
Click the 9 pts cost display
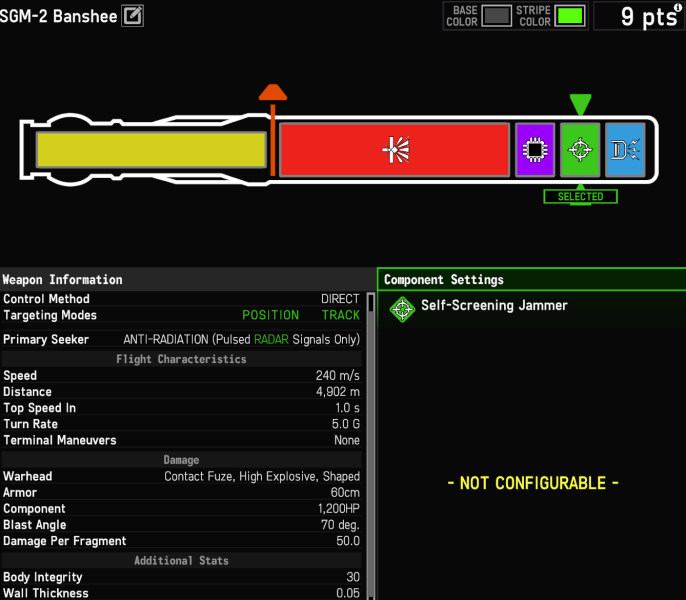pos(649,17)
